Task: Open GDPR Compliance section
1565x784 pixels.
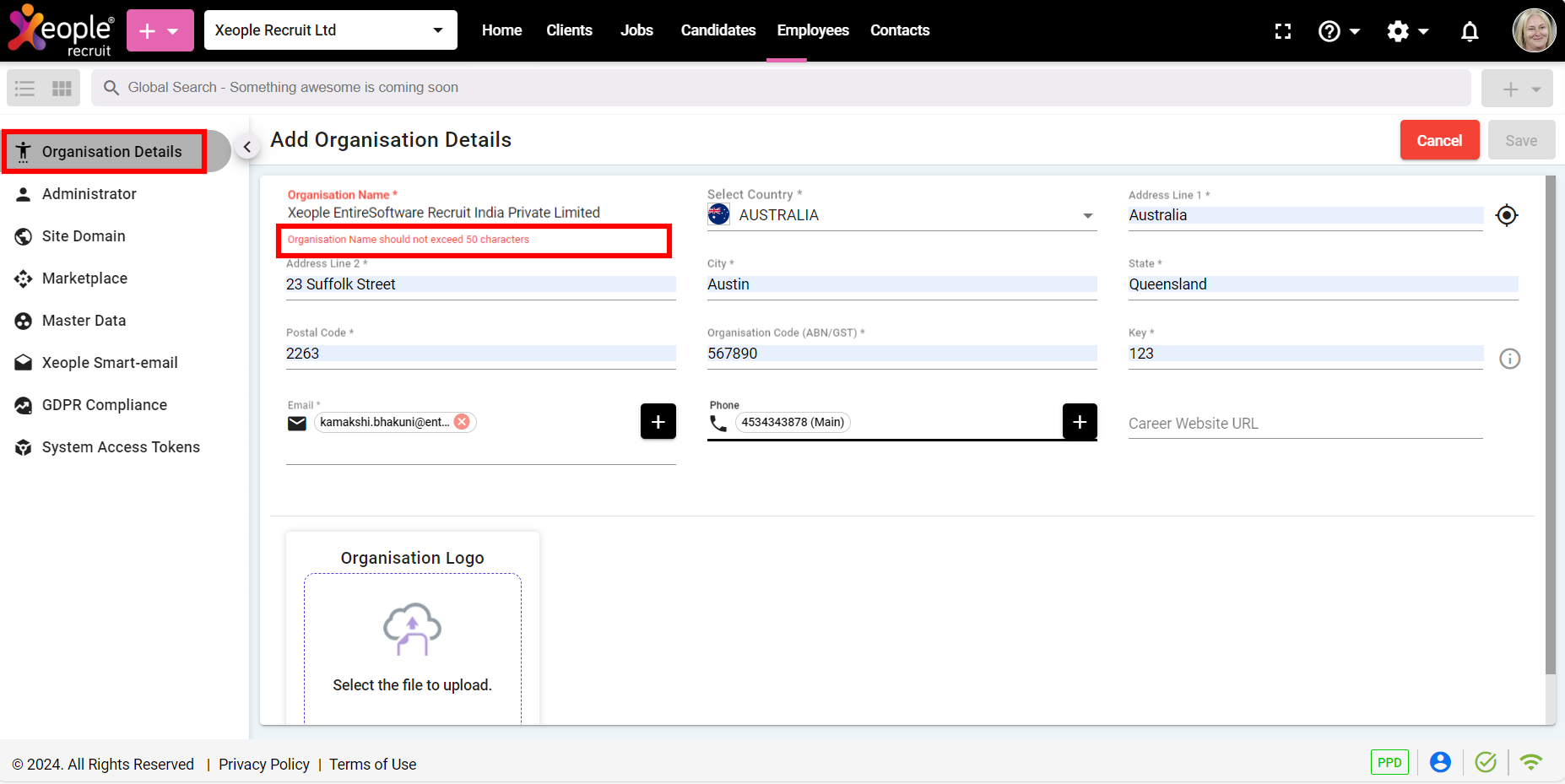Action: click(x=105, y=405)
